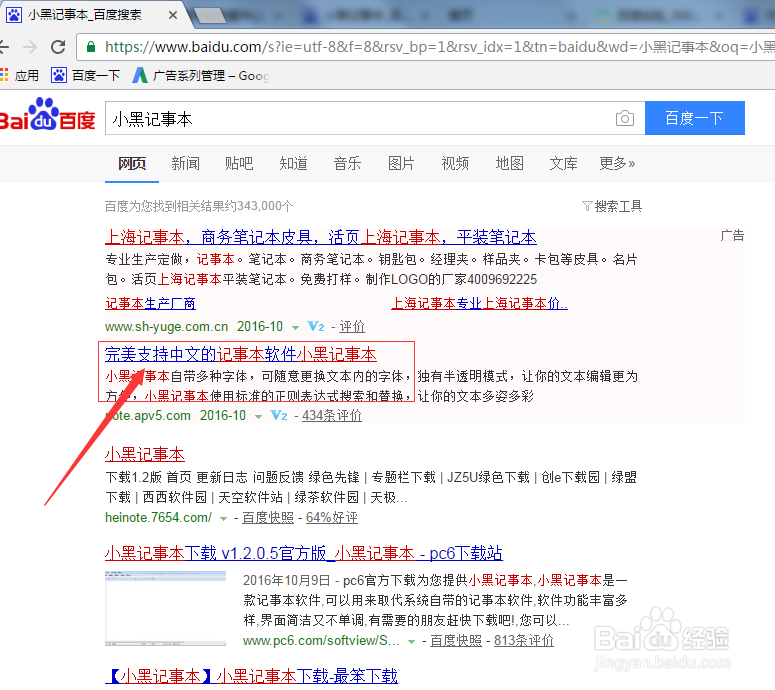This screenshot has width=775, height=690.
Task: Open 百度快照 for heinote.7654.com result
Action: (x=268, y=518)
